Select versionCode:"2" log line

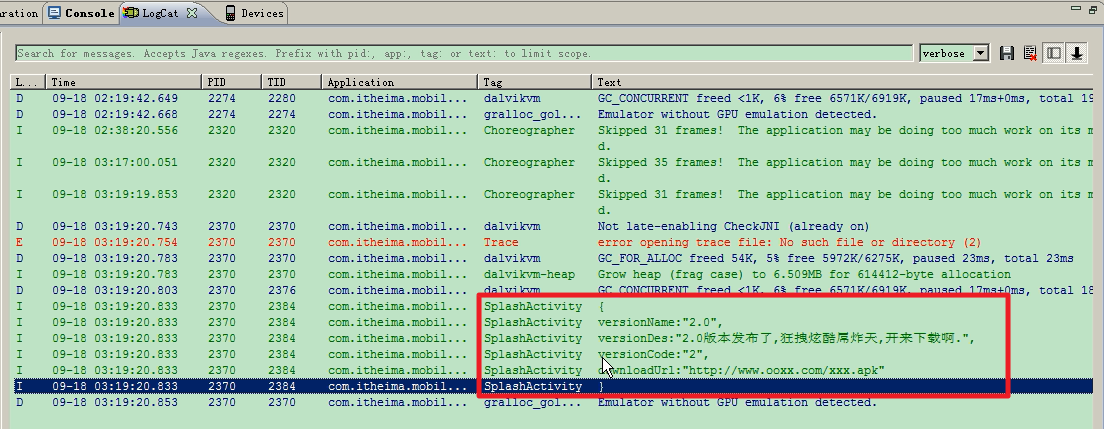pyautogui.click(x=653, y=354)
